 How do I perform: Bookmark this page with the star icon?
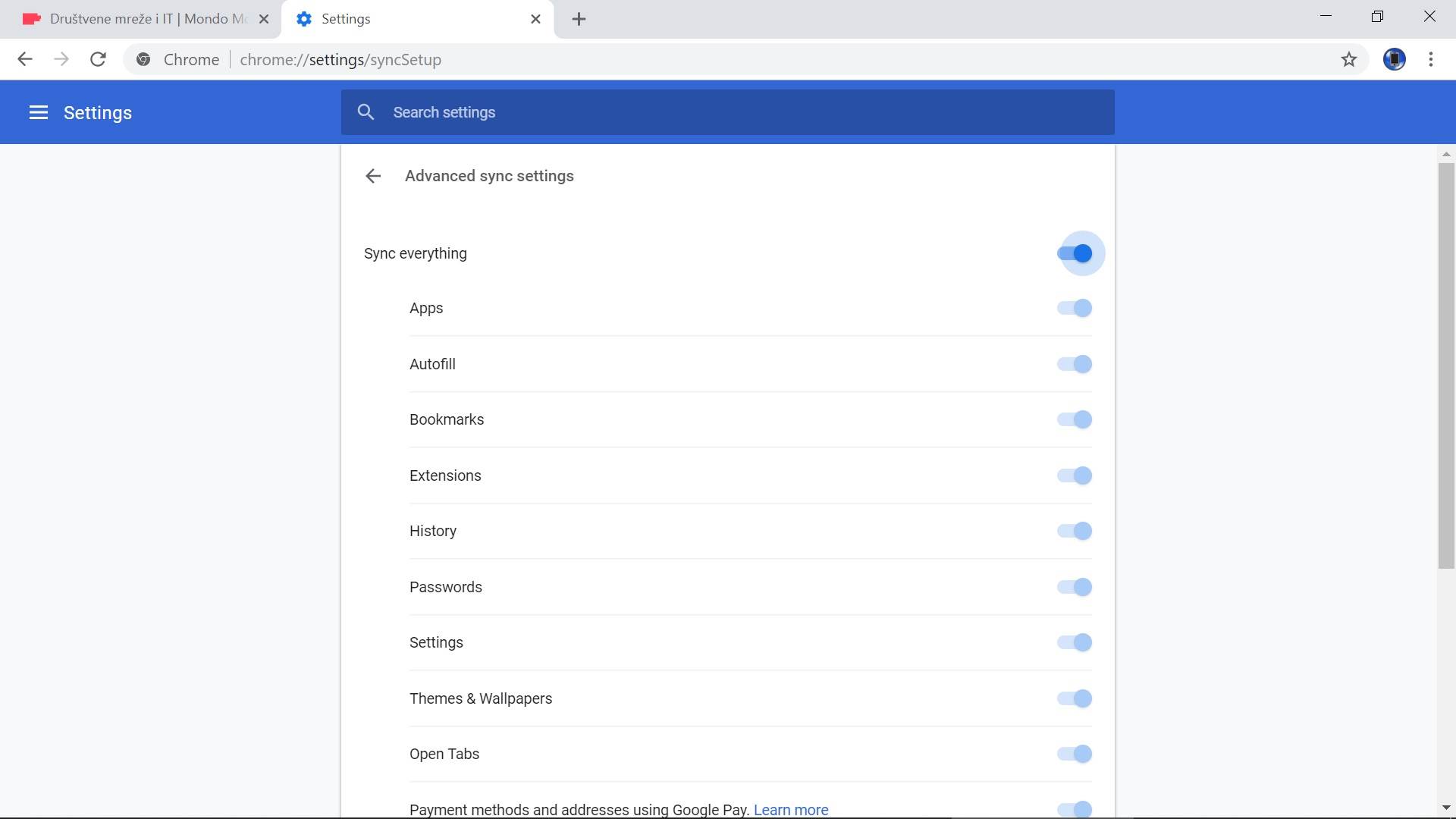click(x=1348, y=59)
